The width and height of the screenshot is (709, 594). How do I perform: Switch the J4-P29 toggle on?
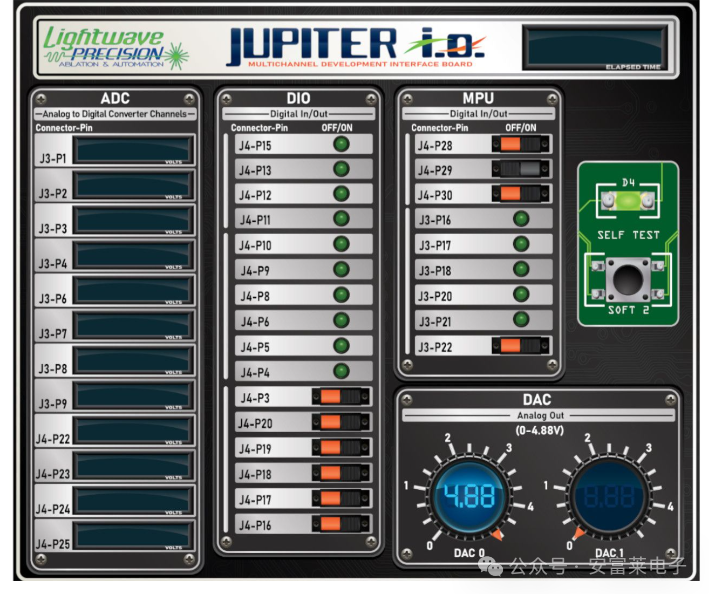[x=520, y=169]
